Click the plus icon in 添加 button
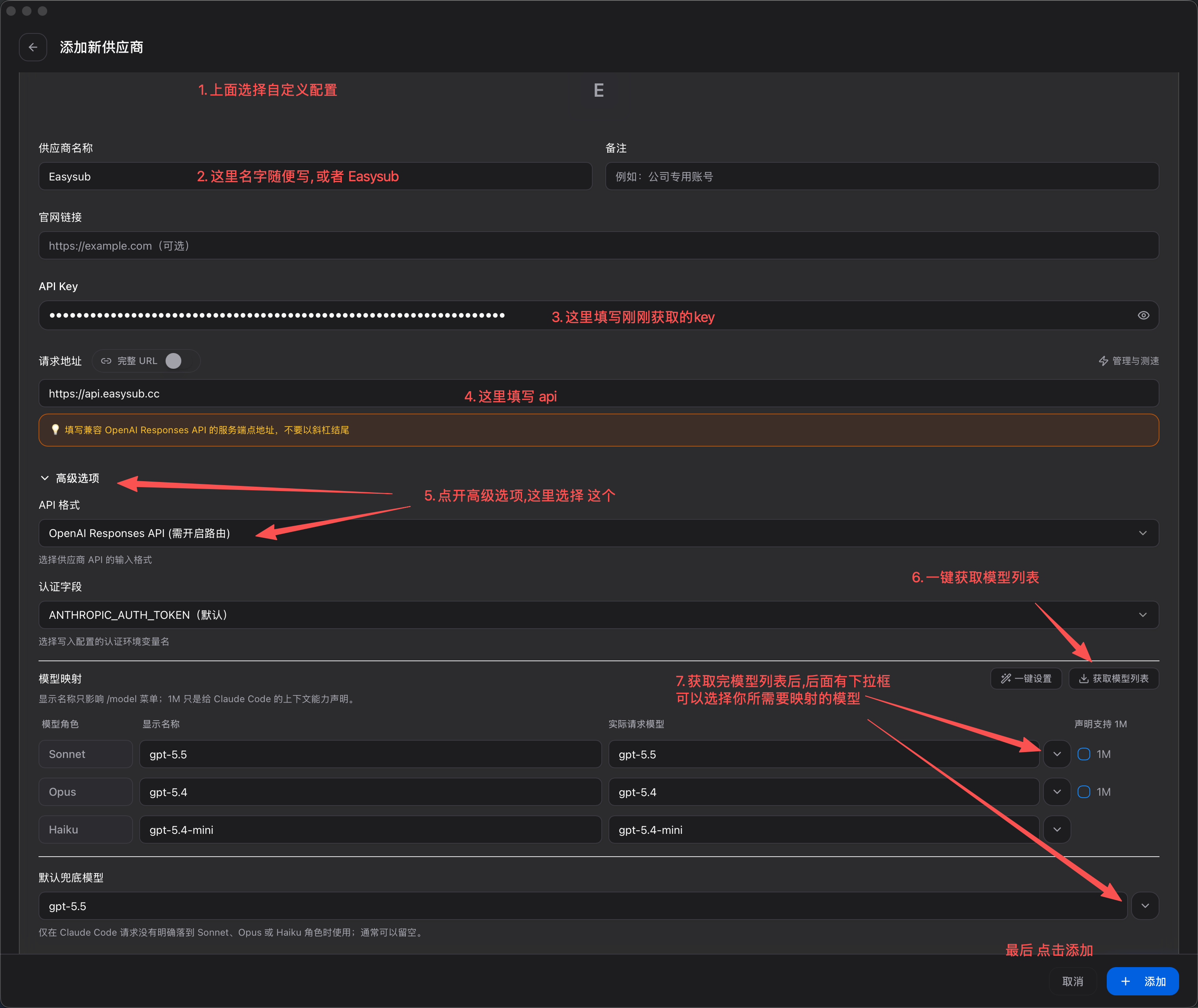Image resolution: width=1198 pixels, height=1008 pixels. coord(1125,982)
